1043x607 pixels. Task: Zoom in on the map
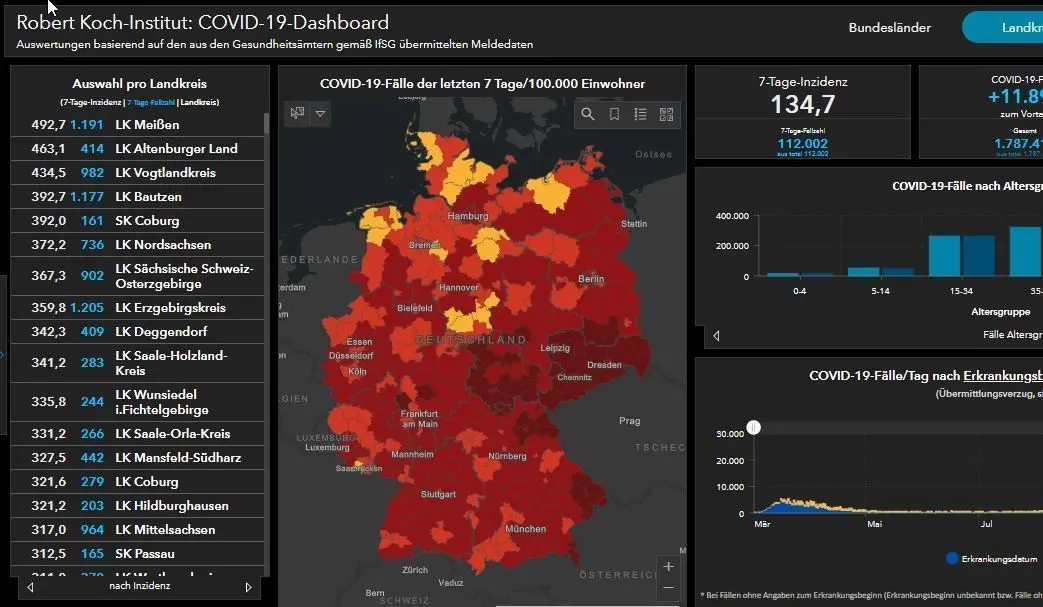(x=669, y=566)
